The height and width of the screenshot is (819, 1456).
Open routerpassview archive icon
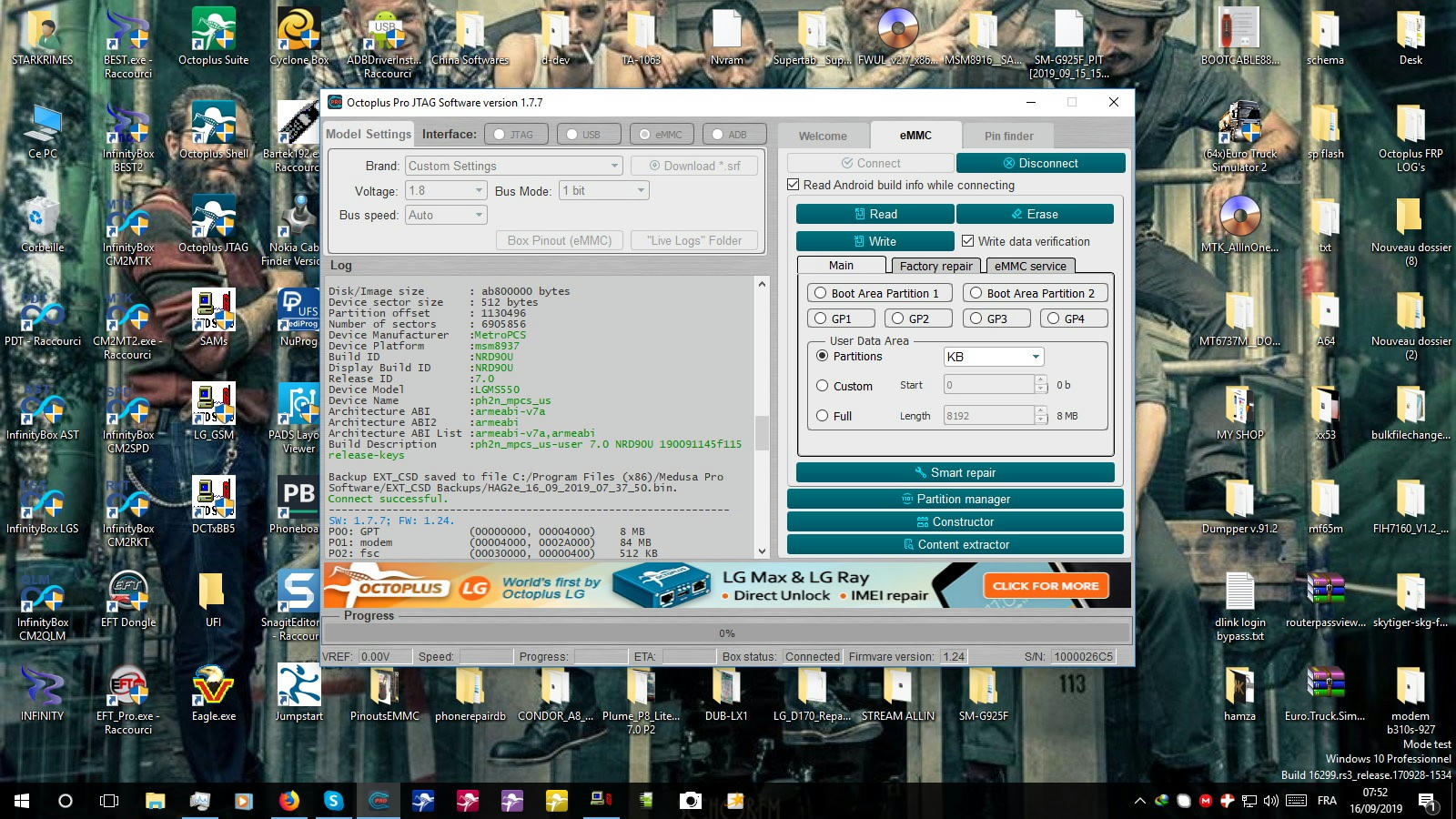(1325, 599)
